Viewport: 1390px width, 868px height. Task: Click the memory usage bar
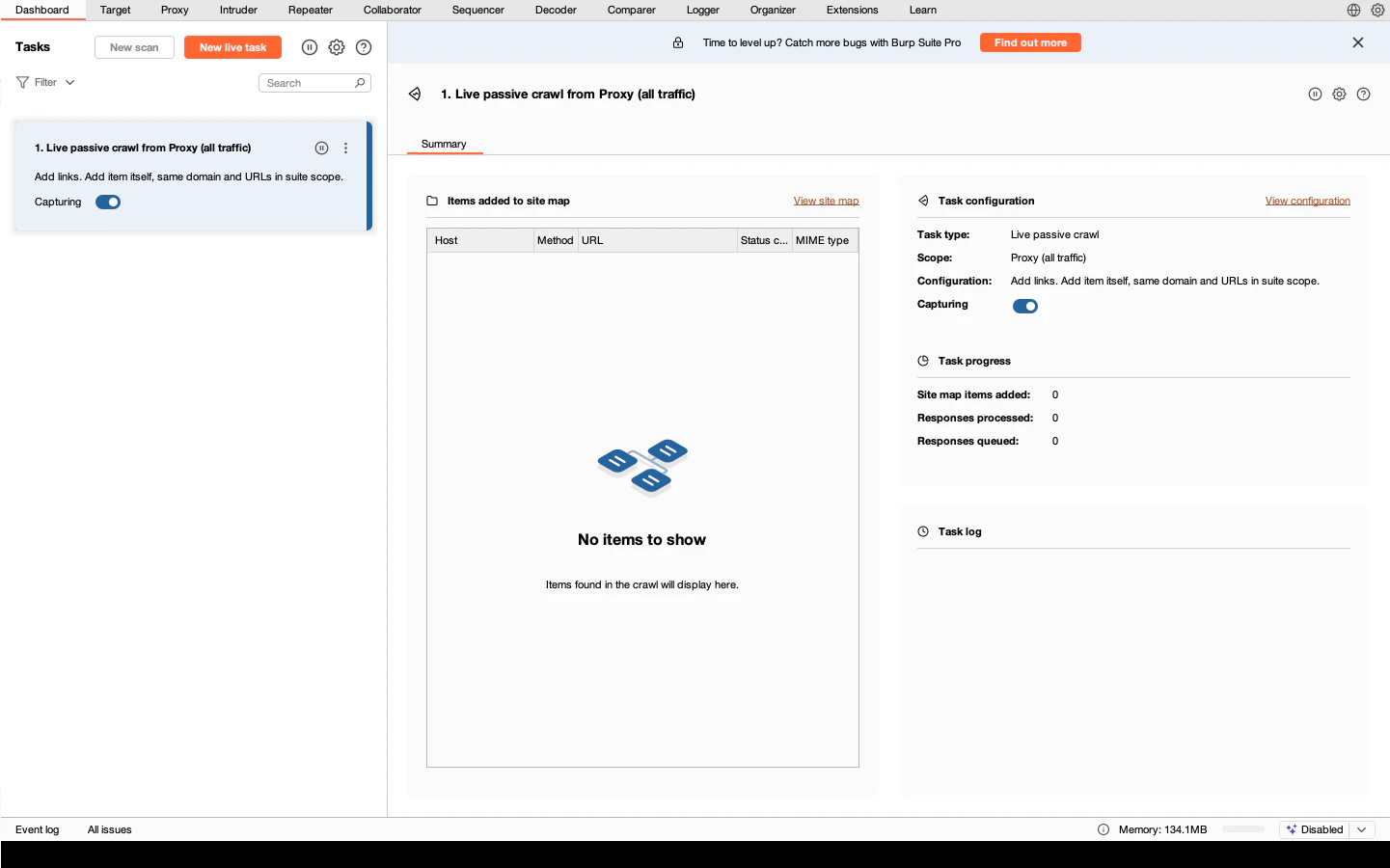pos(1242,829)
